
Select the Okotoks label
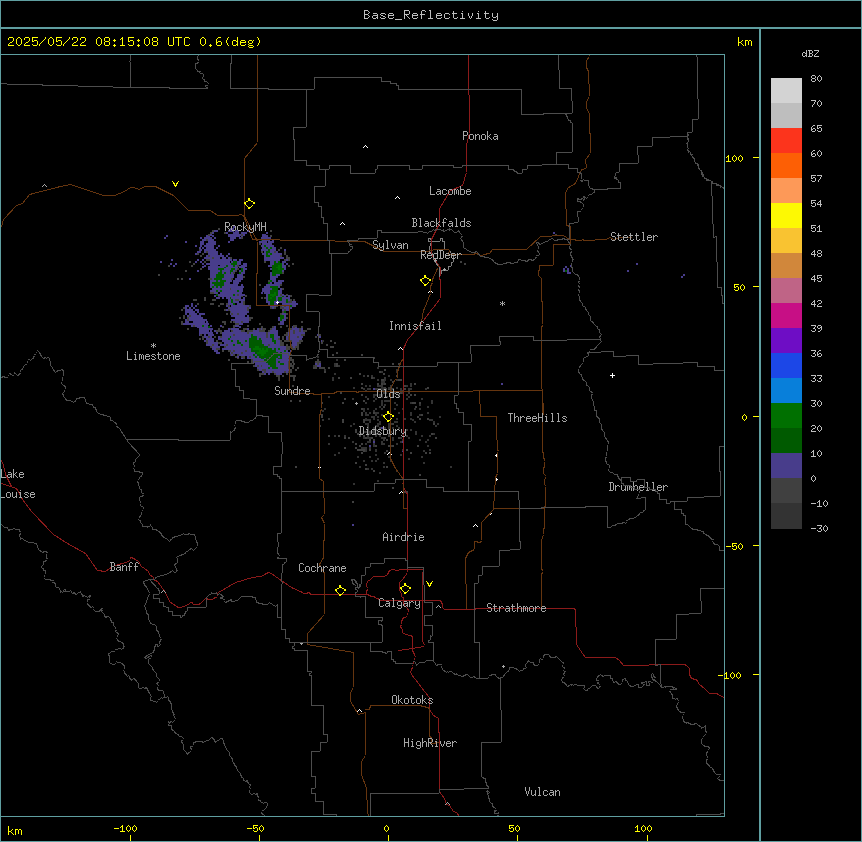pos(412,700)
